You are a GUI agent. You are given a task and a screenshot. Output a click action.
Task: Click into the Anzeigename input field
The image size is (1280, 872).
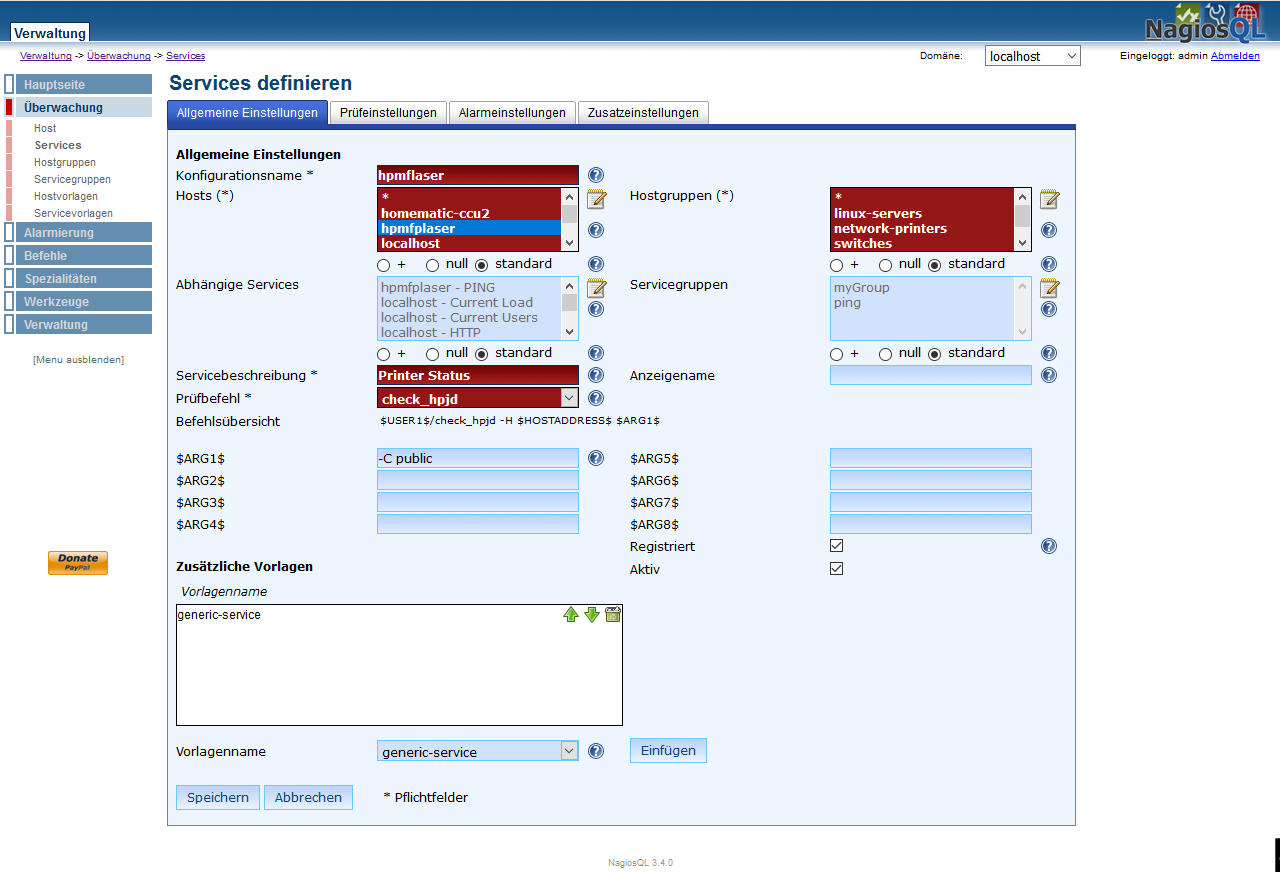(930, 375)
